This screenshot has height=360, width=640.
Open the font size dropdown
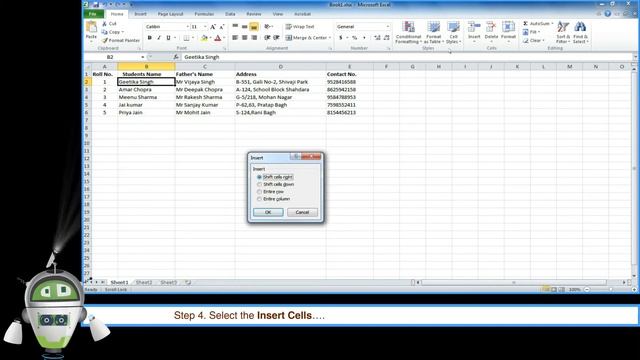[x=205, y=27]
